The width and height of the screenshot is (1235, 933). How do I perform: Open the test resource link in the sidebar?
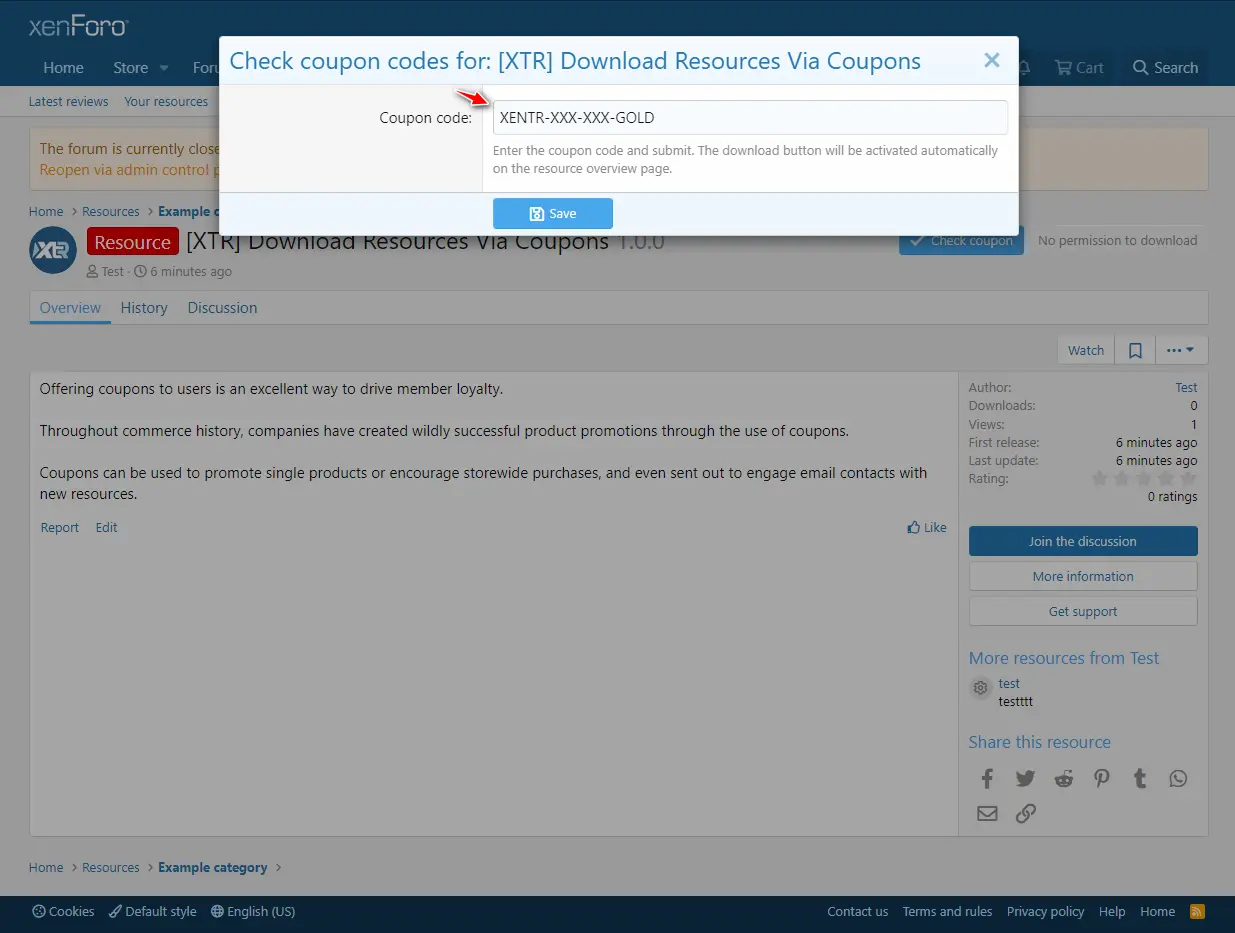[1009, 683]
